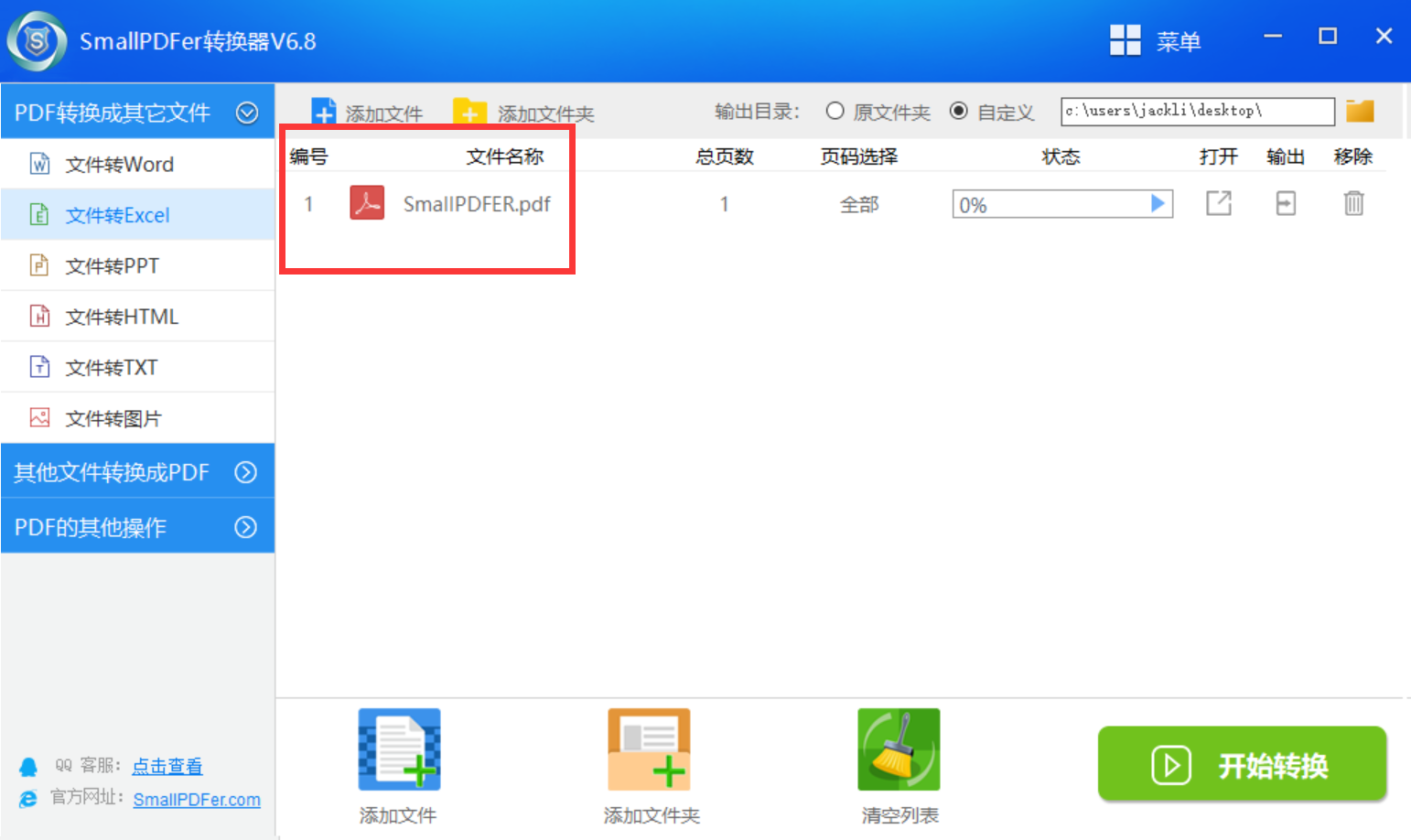1411x840 pixels.
Task: Browse output folder with the yellow folder icon
Action: 1360,111
